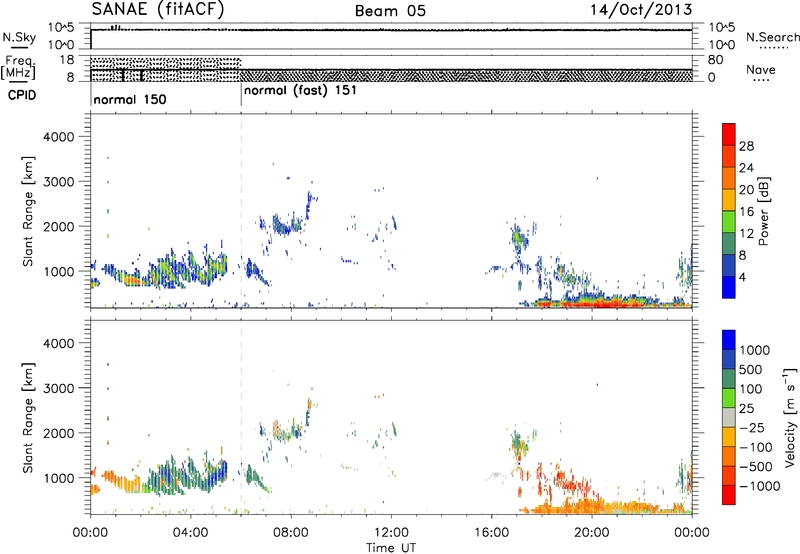Click the power colorbar 4 label
Screen dimensions: 800x554
(743, 277)
